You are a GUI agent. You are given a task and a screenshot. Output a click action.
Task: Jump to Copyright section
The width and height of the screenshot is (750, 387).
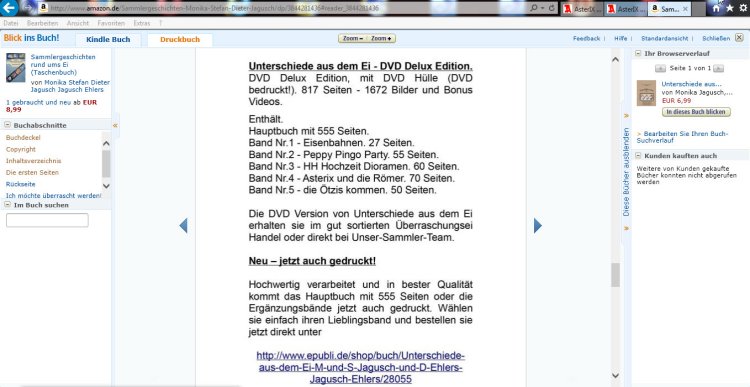click(21, 149)
